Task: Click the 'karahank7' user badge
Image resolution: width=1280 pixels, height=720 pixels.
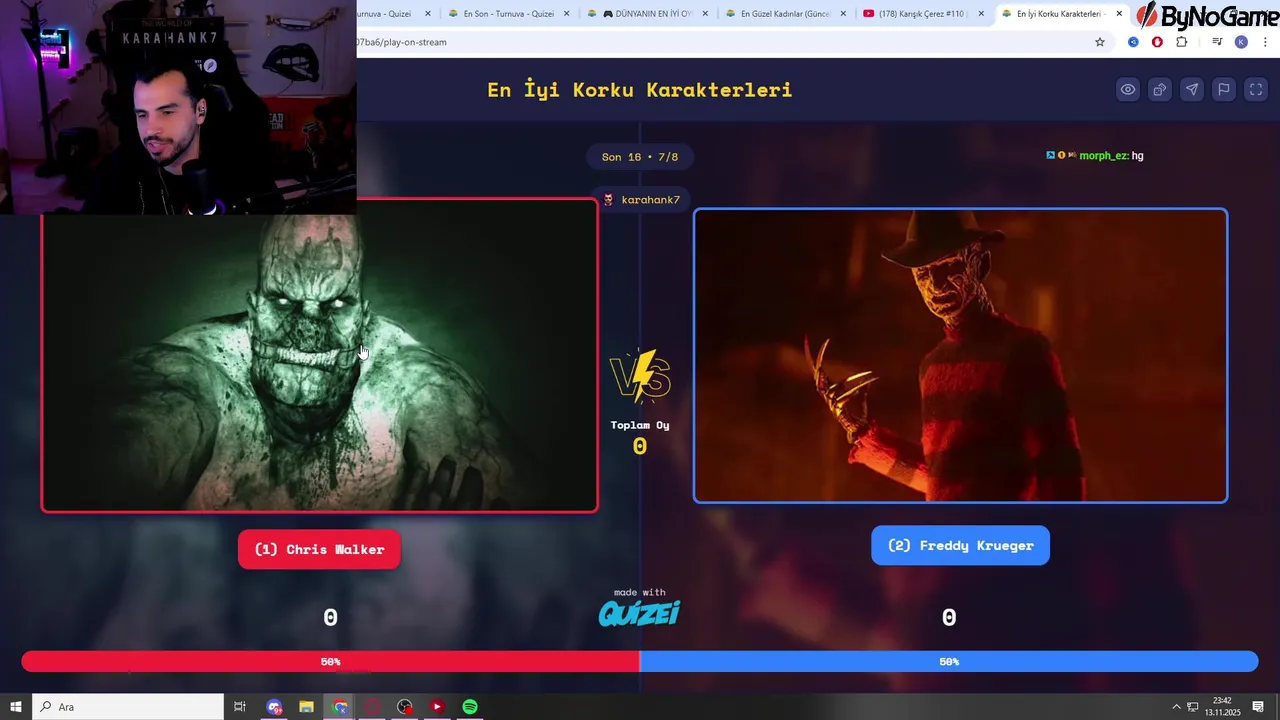Action: [640, 200]
